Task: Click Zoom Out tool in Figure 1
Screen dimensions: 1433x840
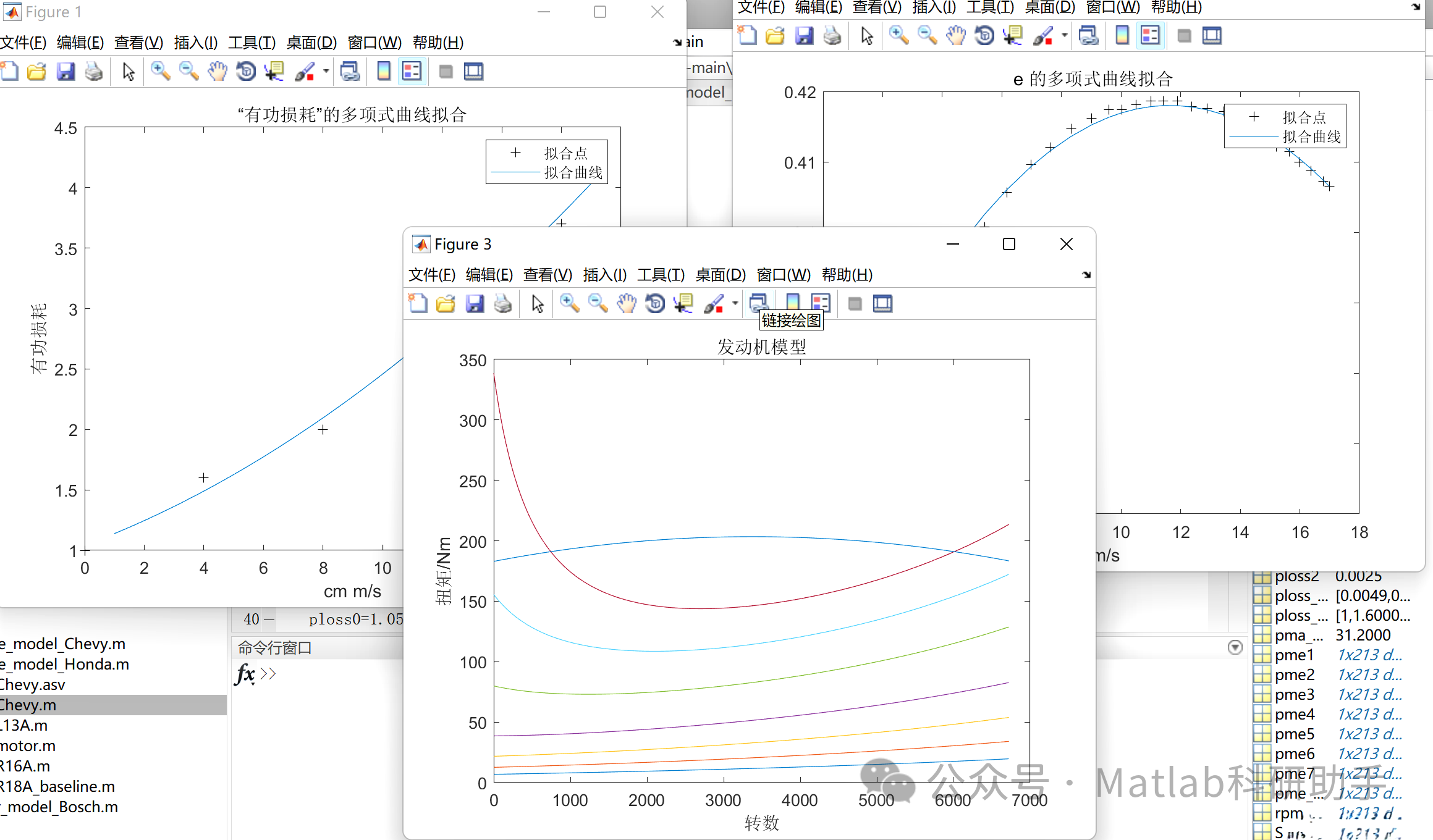Action: (x=188, y=72)
